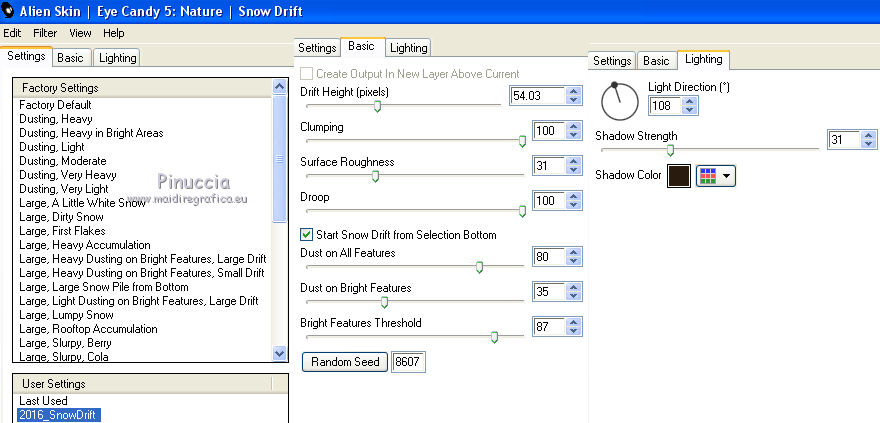Select 2016_SnowDrift user preset
880x423 pixels.
[x=59, y=415]
